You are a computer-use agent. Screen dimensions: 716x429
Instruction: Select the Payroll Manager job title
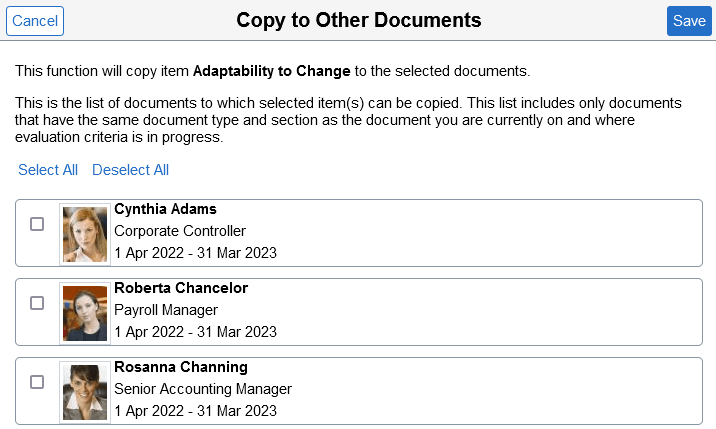[166, 310]
